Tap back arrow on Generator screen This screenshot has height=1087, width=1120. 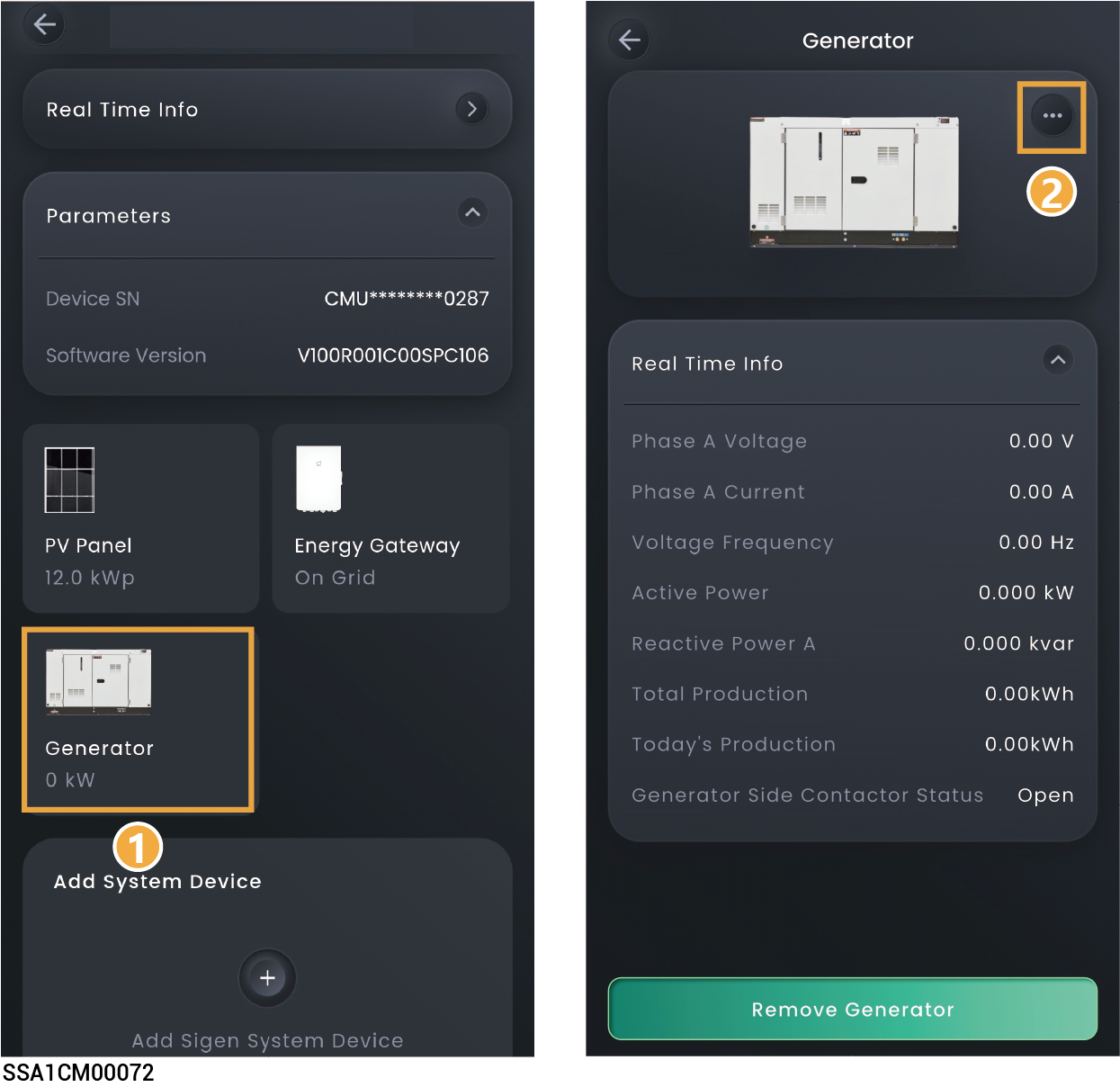coord(630,40)
